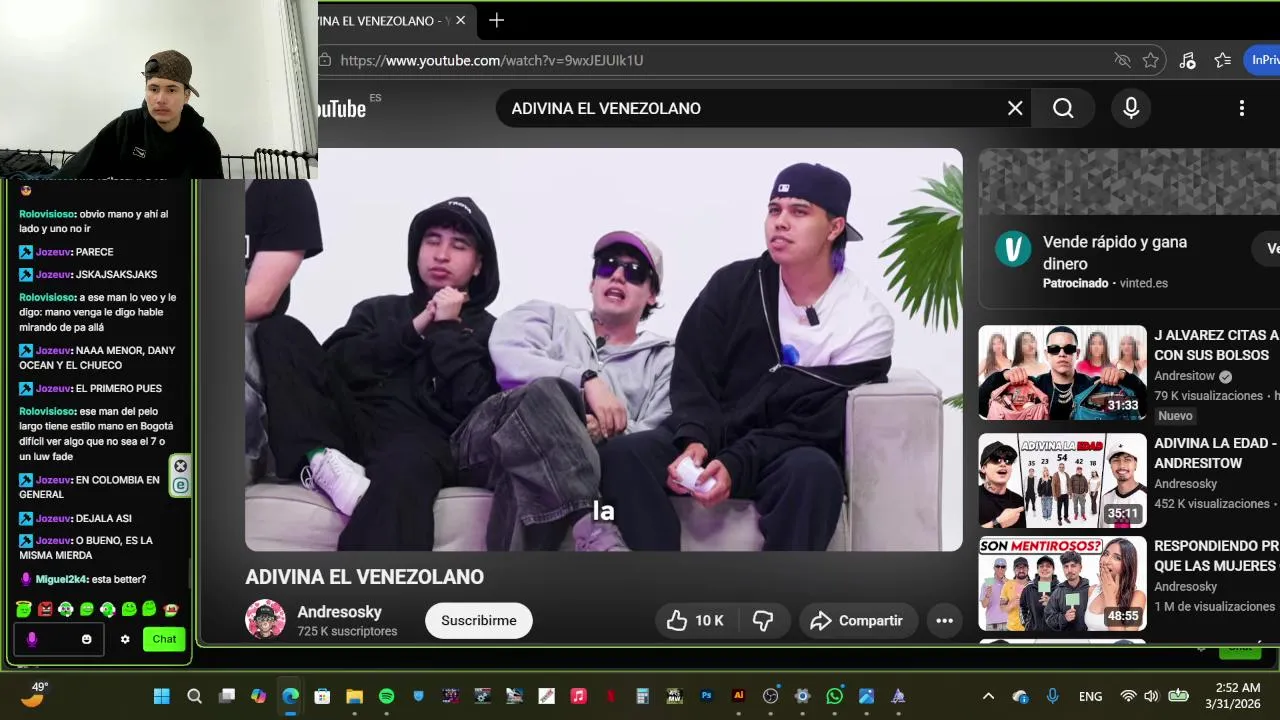
Task: Add page to favorites star icon
Action: tap(1150, 60)
